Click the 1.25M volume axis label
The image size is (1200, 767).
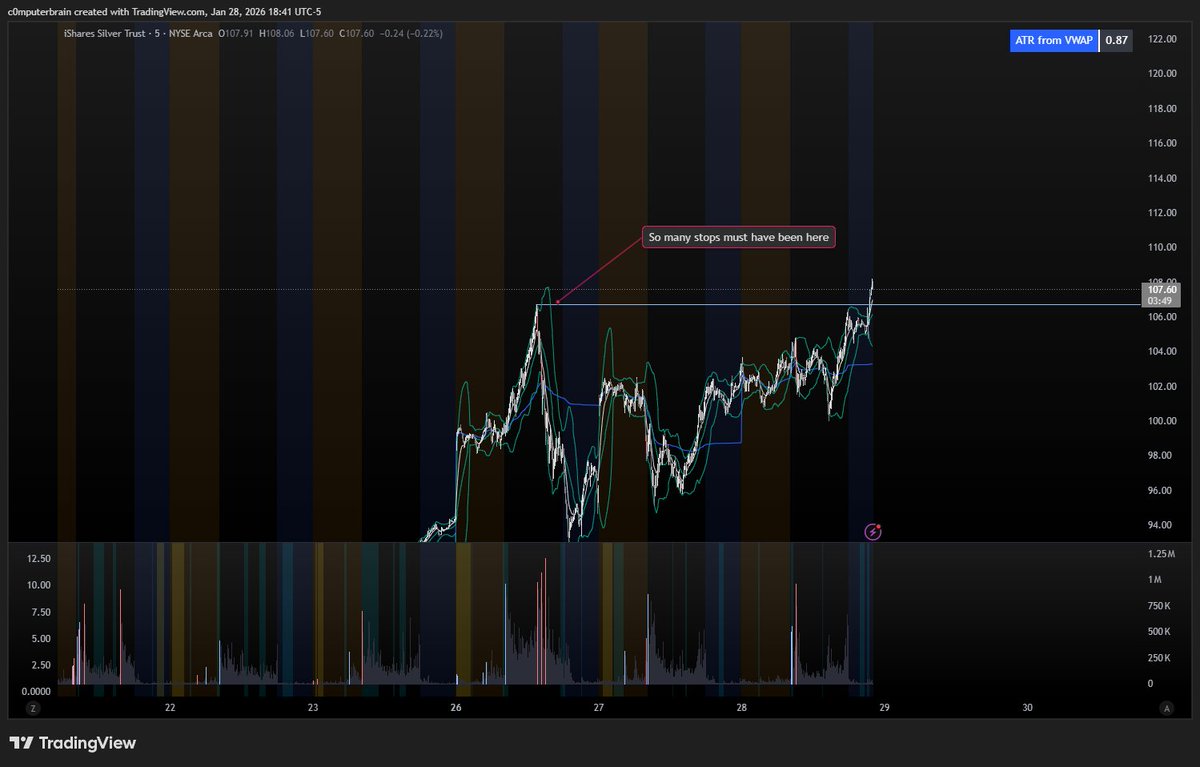1161,554
